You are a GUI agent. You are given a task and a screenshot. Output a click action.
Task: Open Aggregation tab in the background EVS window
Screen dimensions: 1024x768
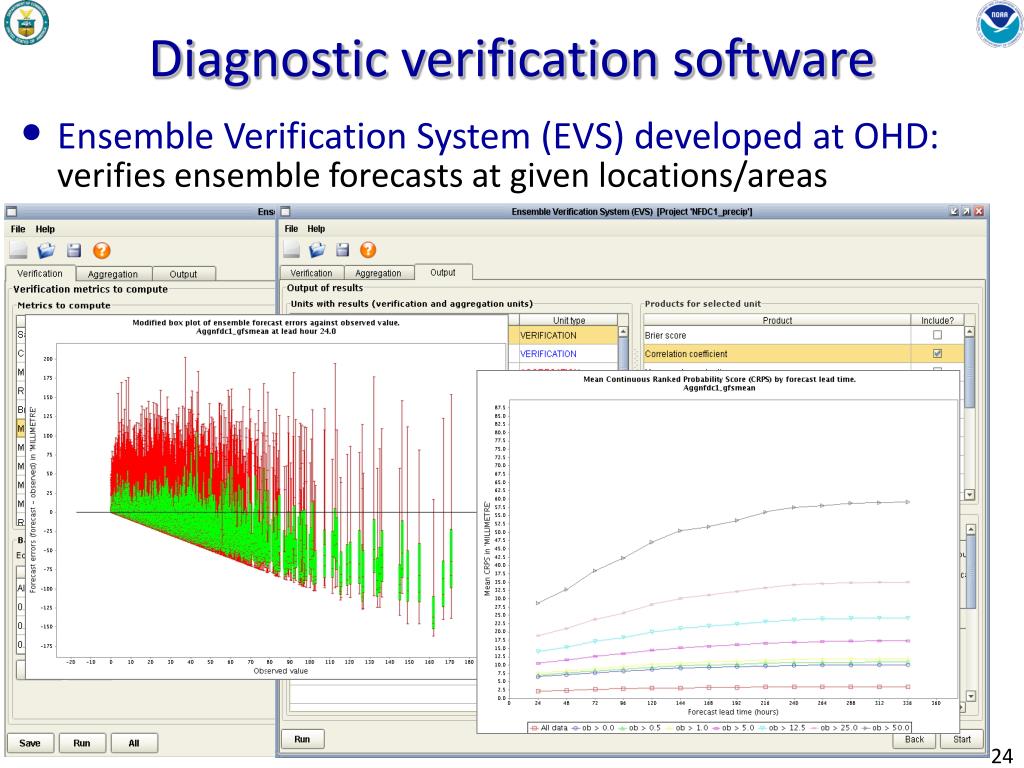(113, 274)
